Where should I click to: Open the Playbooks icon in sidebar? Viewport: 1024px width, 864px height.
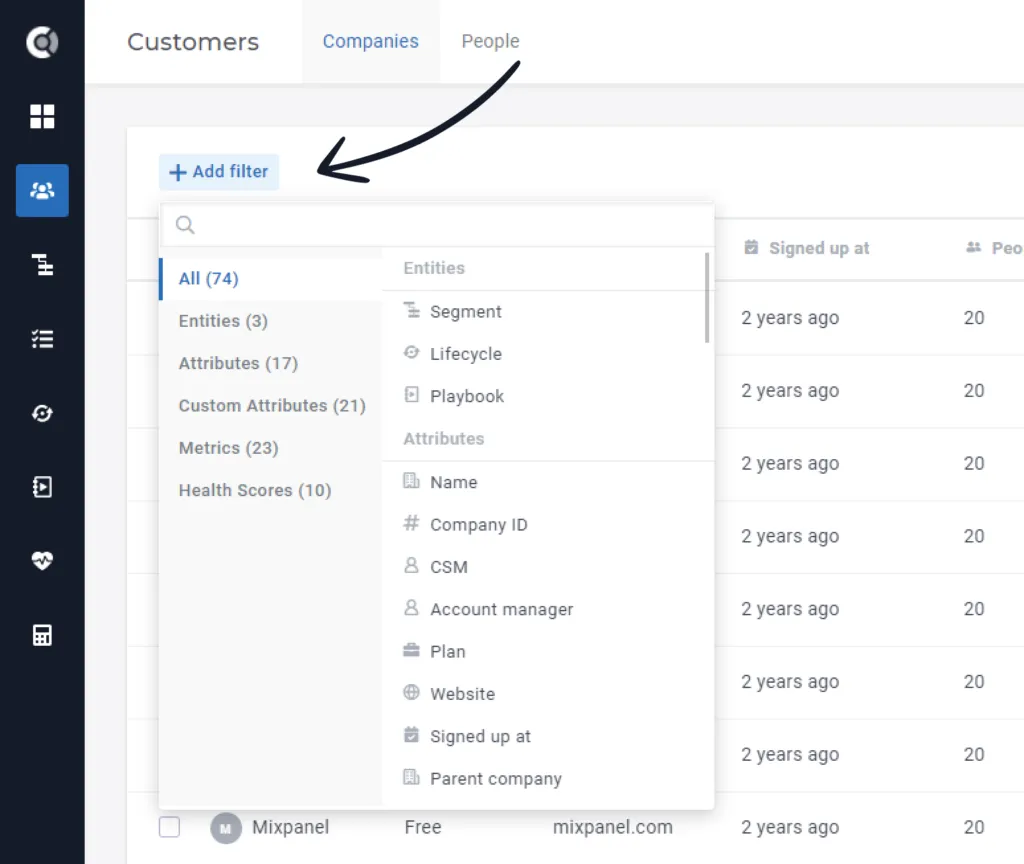pos(42,487)
